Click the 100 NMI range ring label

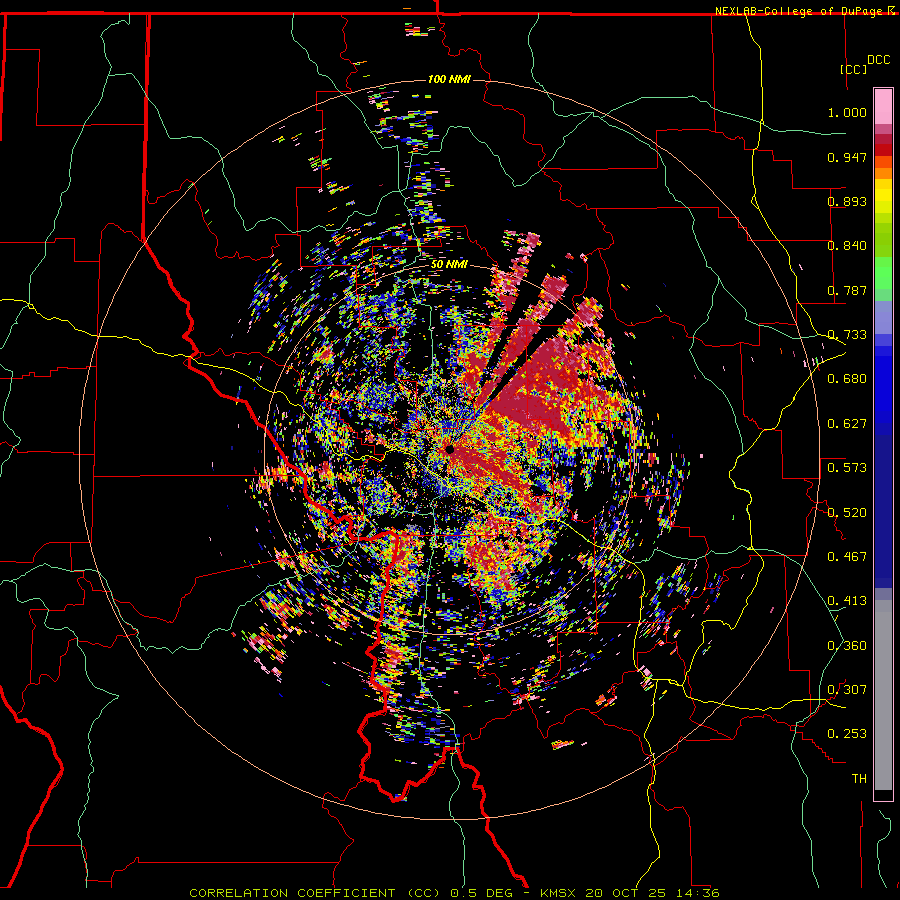(x=449, y=79)
